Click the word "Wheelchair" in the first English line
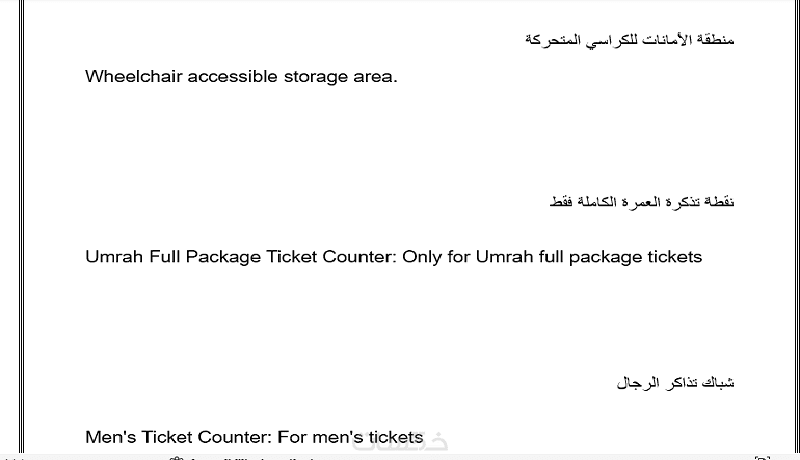Screen dimensions: 800x460 pyautogui.click(x=133, y=76)
